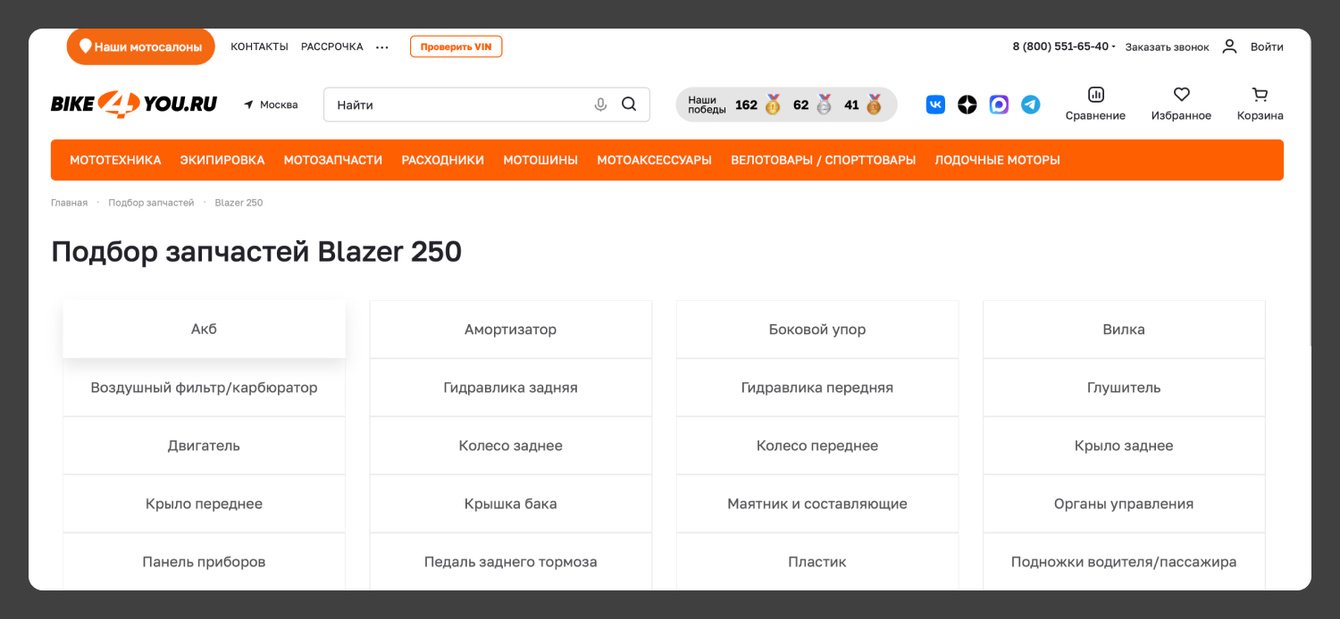Click the magnifying glass search icon
The width and height of the screenshot is (1340, 619).
pos(629,104)
